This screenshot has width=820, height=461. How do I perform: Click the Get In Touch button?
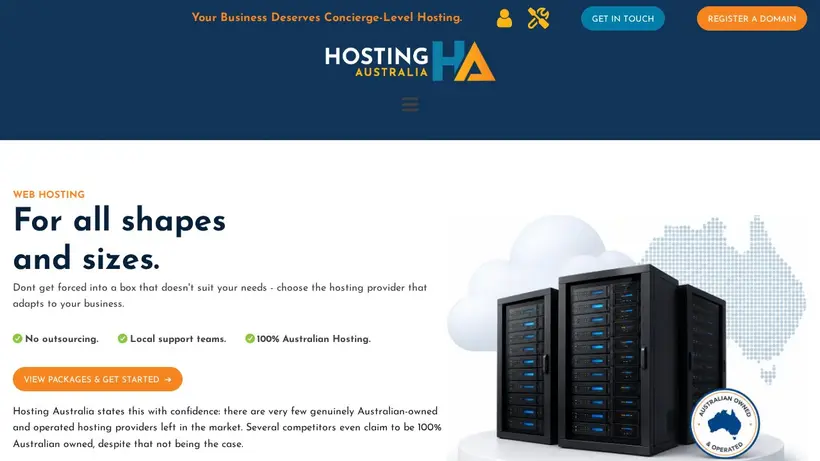(x=622, y=18)
